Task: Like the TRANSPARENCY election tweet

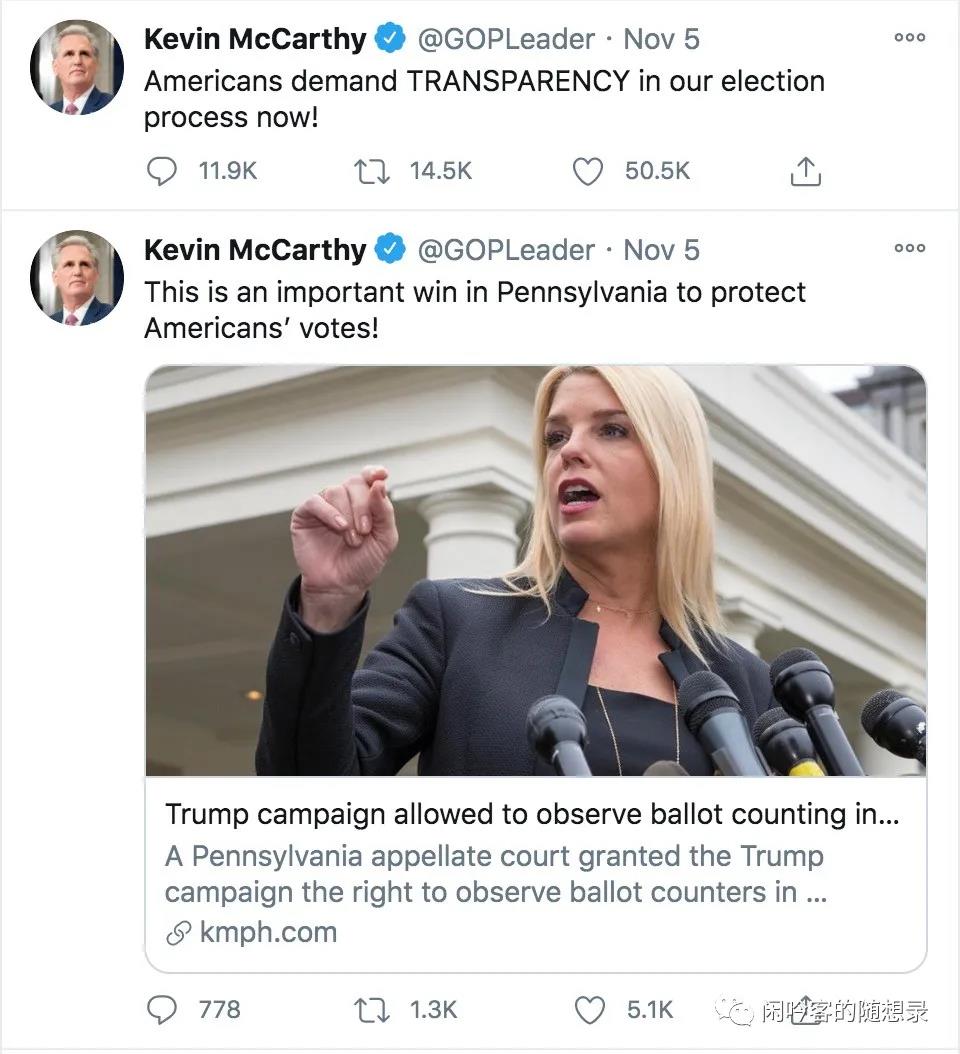Action: point(588,172)
